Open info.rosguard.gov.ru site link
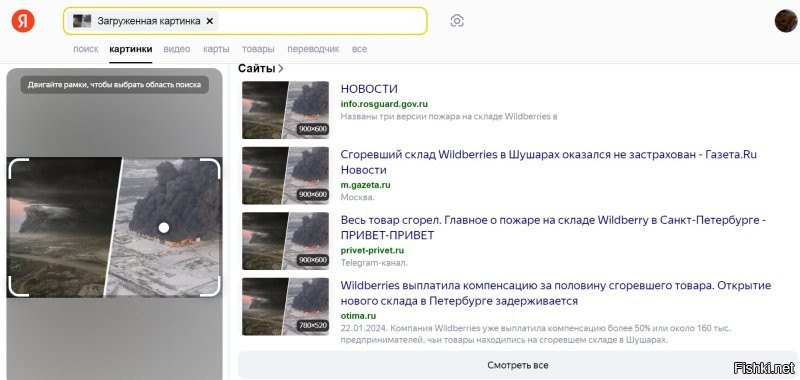 pos(384,104)
